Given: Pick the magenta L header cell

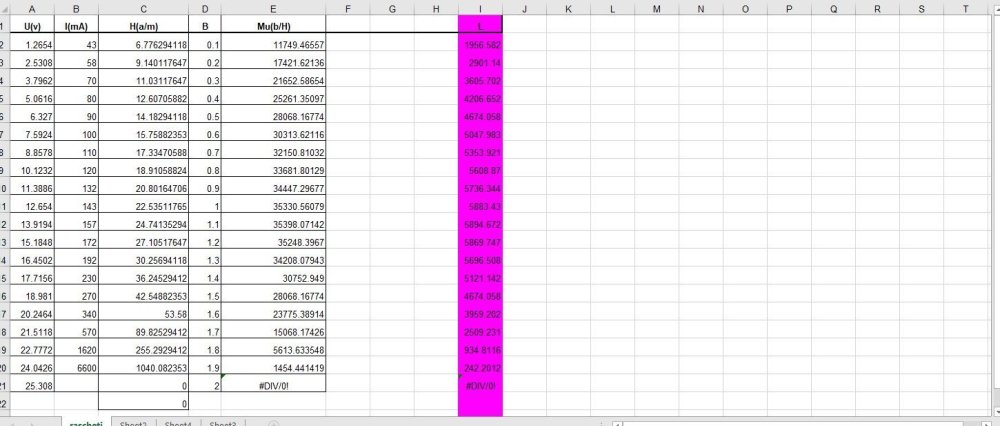Looking at the screenshot, I should [480, 25].
